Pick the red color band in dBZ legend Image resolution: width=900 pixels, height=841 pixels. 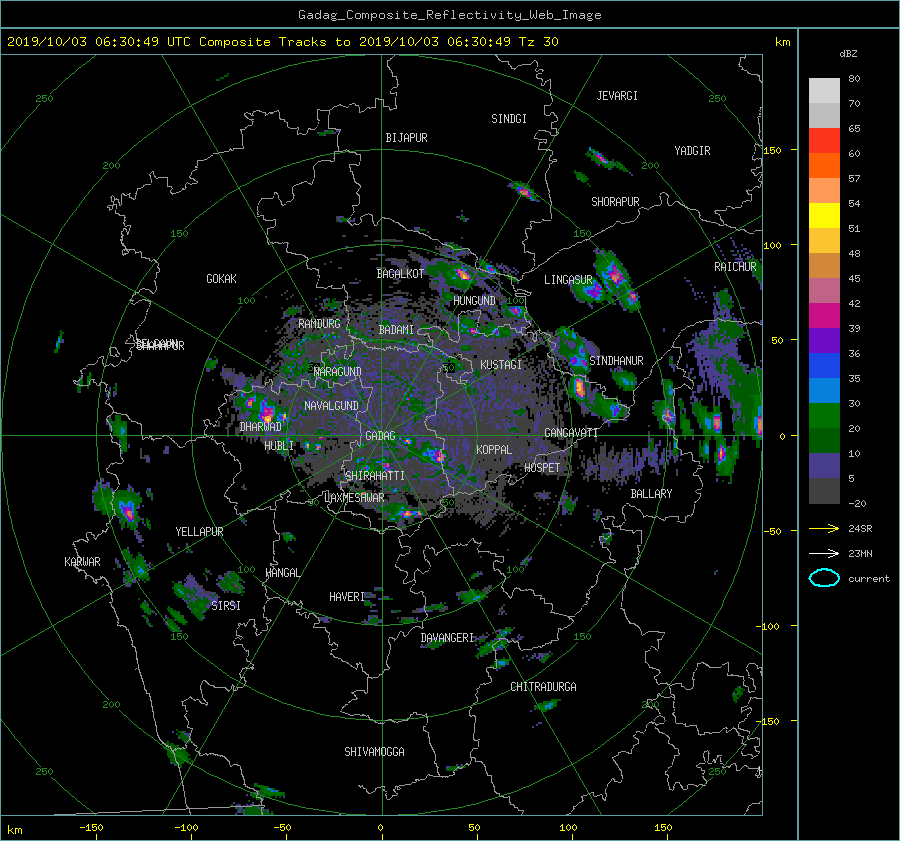(824, 140)
